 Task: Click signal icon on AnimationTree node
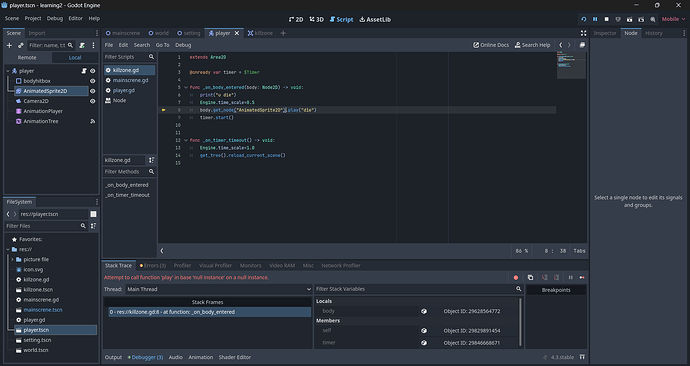(x=92, y=121)
